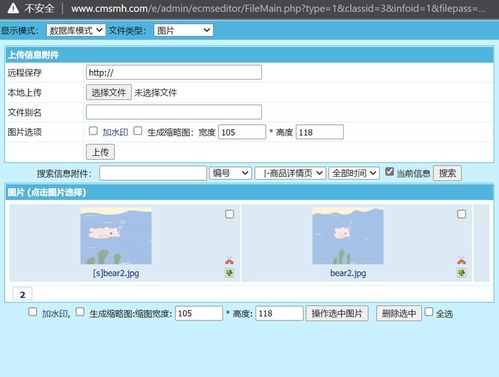Click the bottom 缩图宽度 field showing 105
The image size is (499, 377).
coord(199,313)
